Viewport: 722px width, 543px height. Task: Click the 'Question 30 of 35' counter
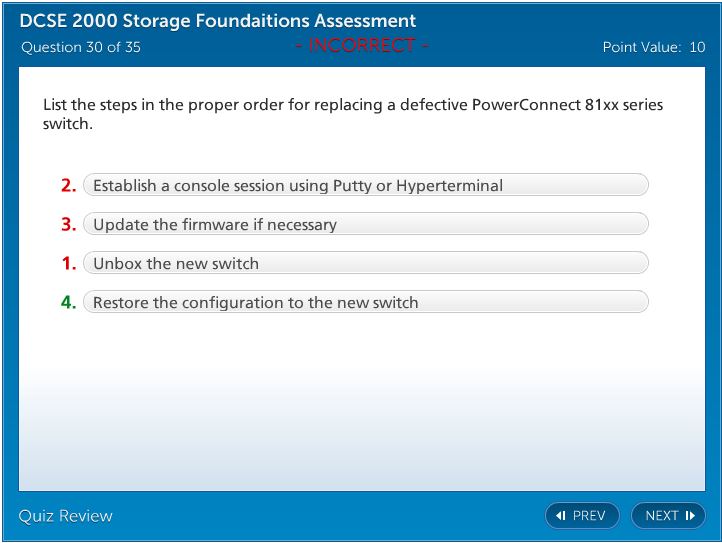[81, 47]
